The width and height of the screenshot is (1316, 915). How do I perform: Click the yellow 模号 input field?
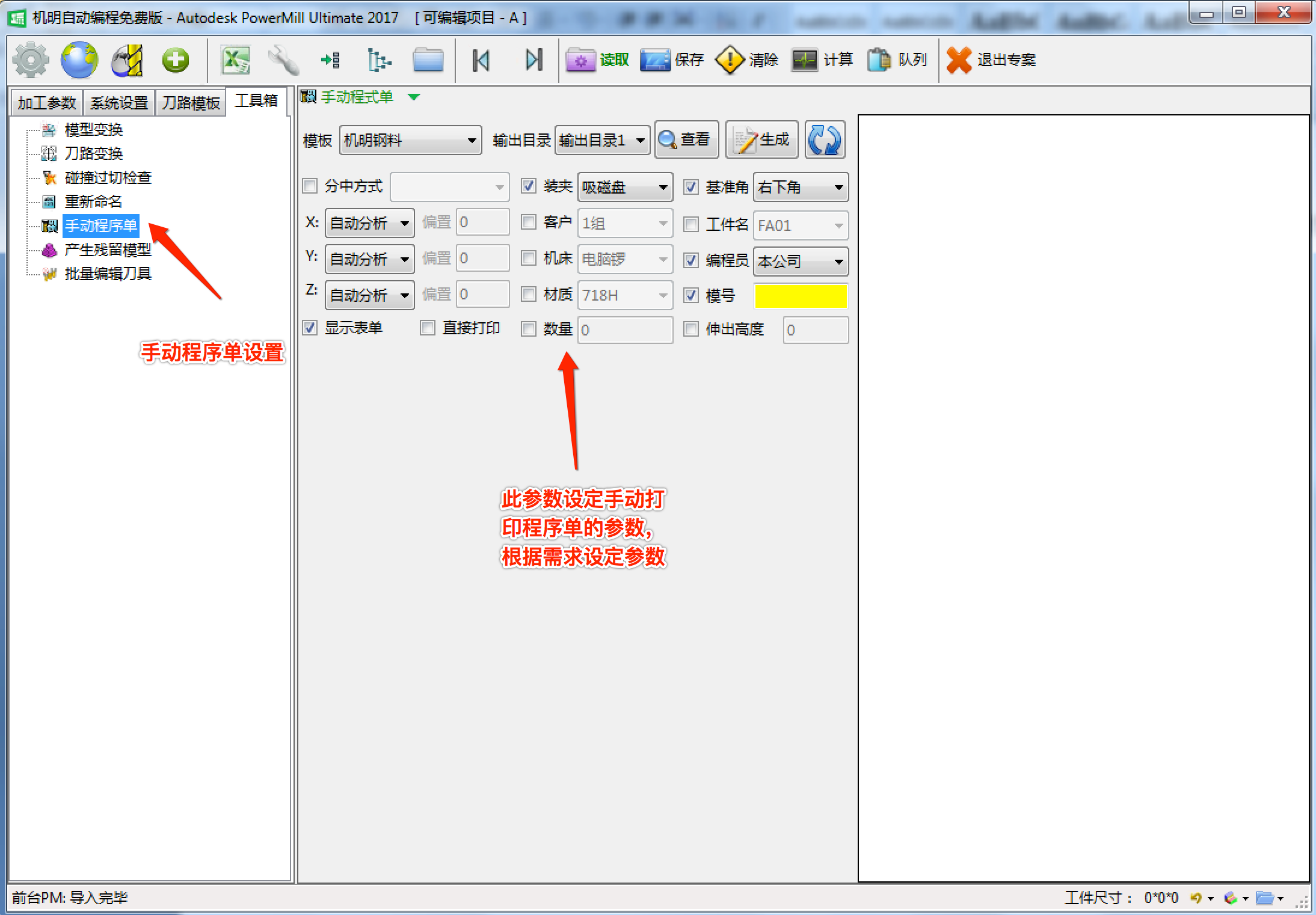(x=801, y=296)
